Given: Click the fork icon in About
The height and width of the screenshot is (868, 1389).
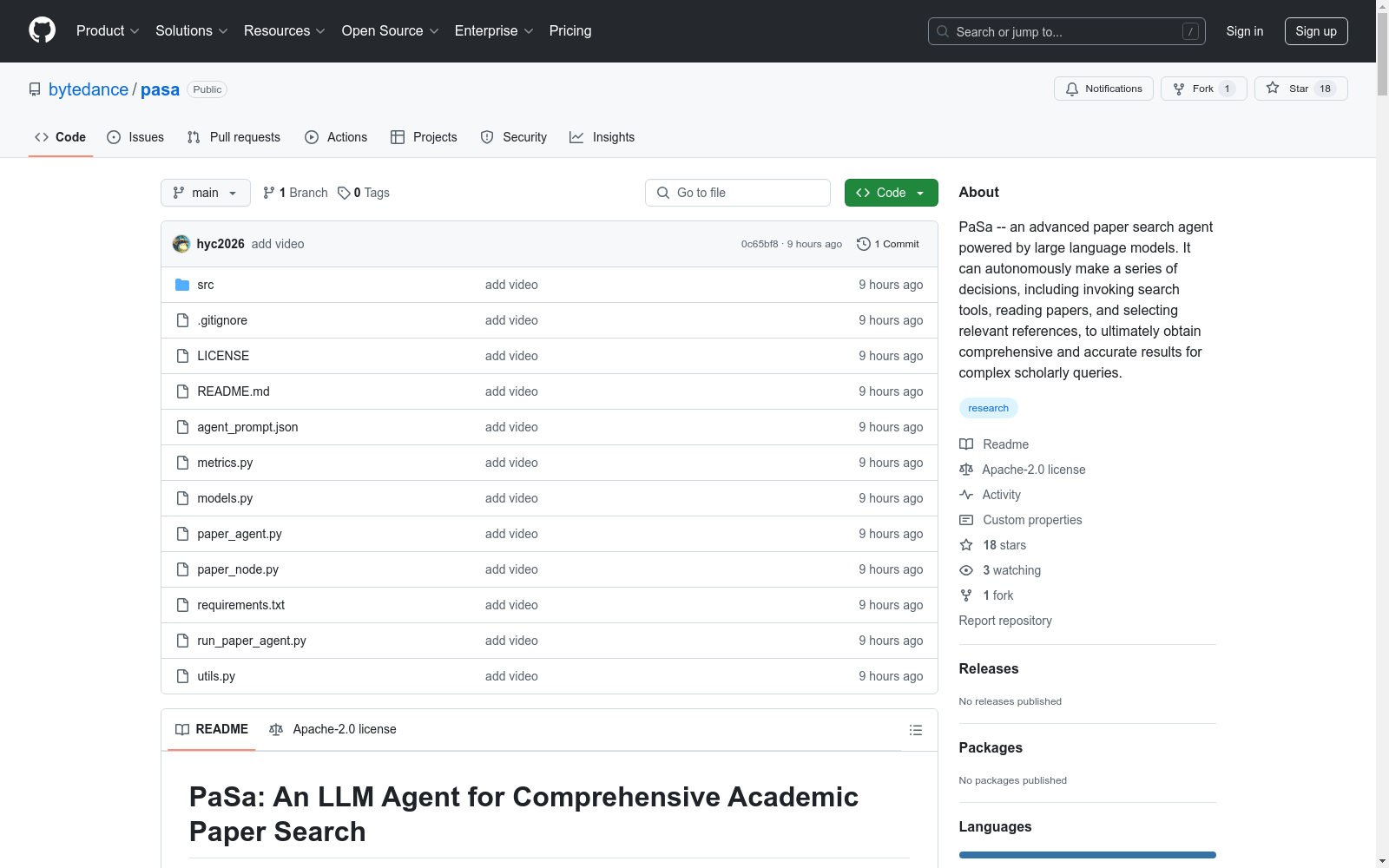Looking at the screenshot, I should click(x=966, y=595).
